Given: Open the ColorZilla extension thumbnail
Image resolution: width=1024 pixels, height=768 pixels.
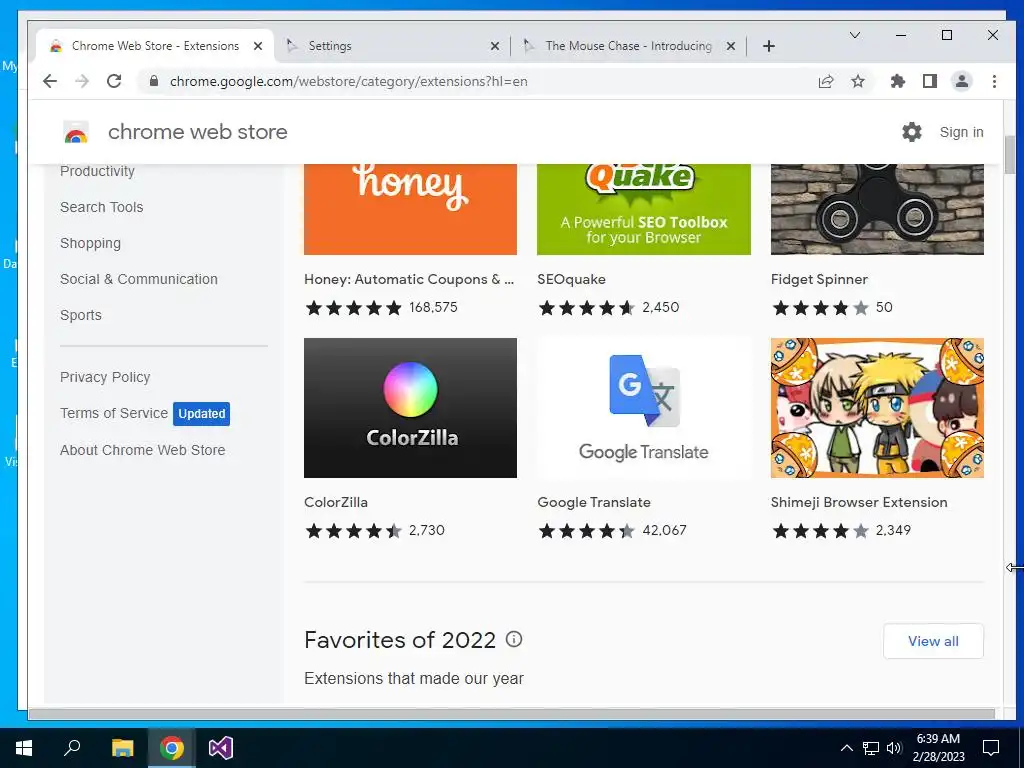Looking at the screenshot, I should point(410,408).
